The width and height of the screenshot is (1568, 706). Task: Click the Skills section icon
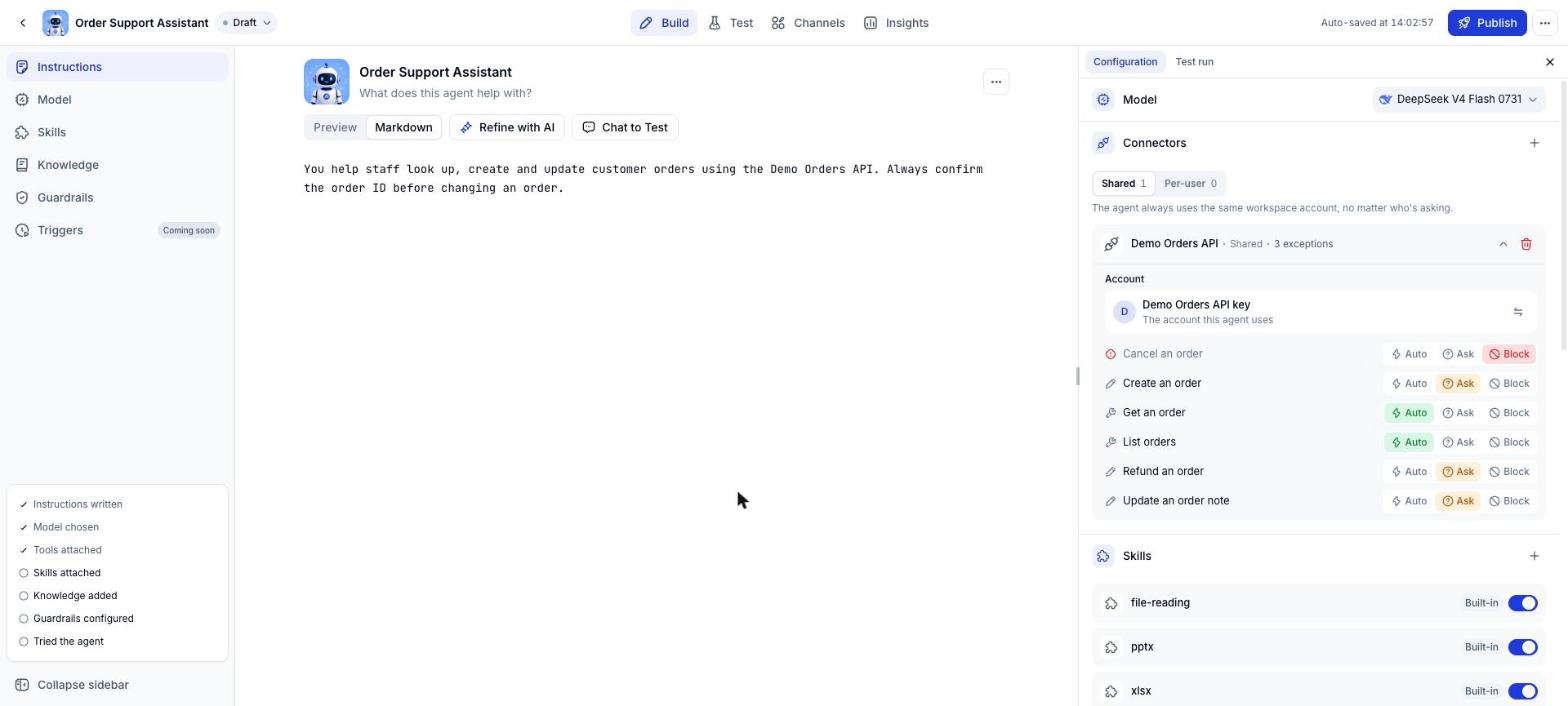tap(1103, 556)
